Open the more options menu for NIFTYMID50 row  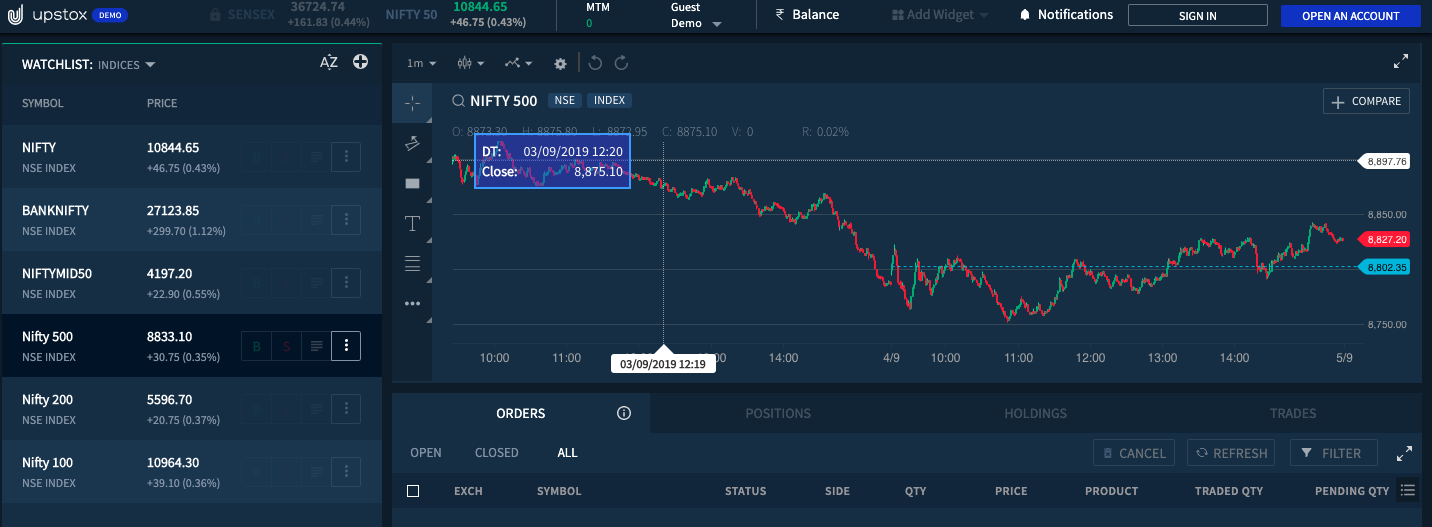346,283
